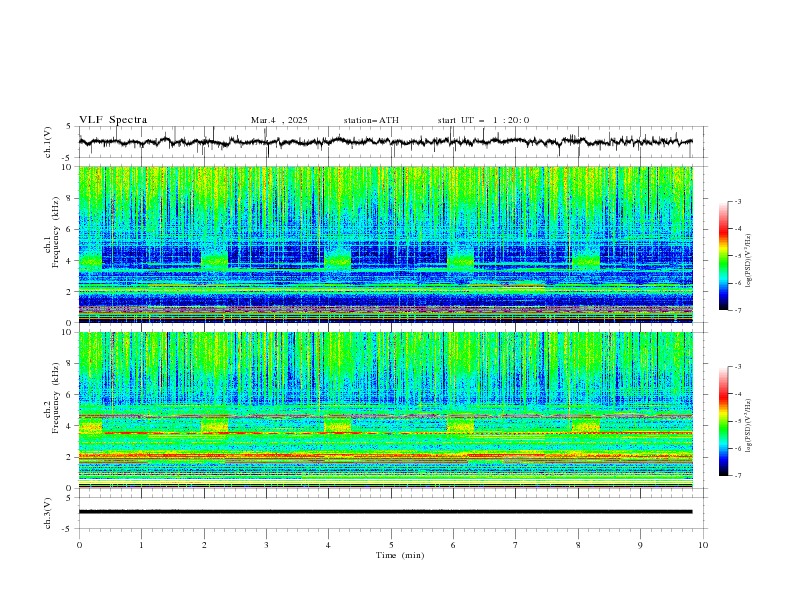
Task: Click time axis tick label "7"
Action: (x=516, y=545)
